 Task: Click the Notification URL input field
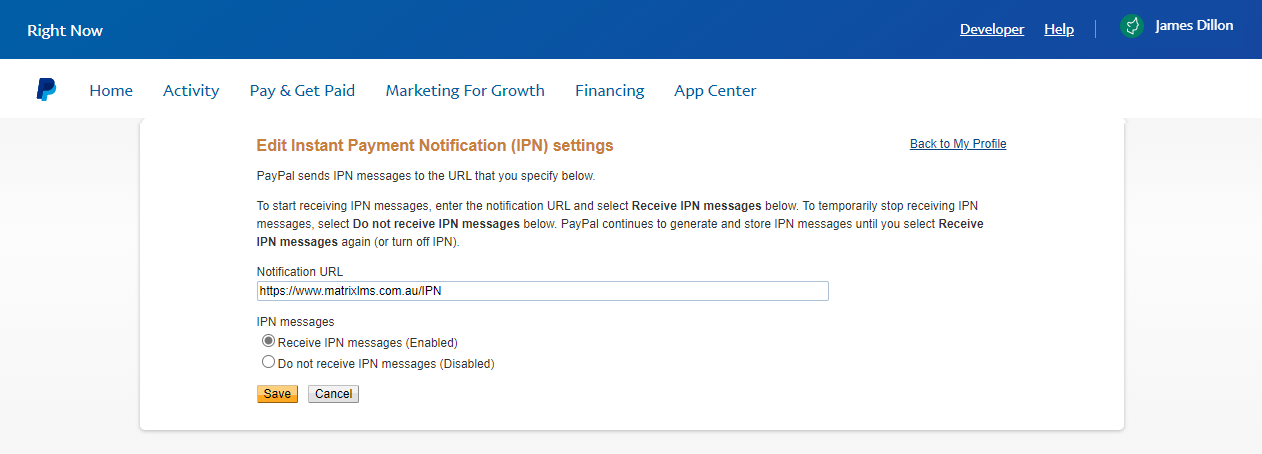coord(543,291)
